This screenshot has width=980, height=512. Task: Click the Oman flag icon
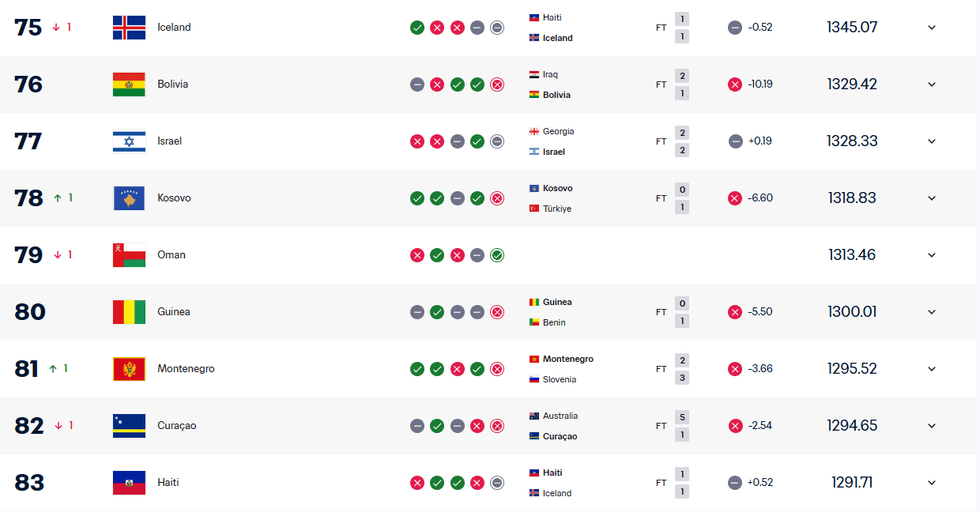pyautogui.click(x=129, y=255)
